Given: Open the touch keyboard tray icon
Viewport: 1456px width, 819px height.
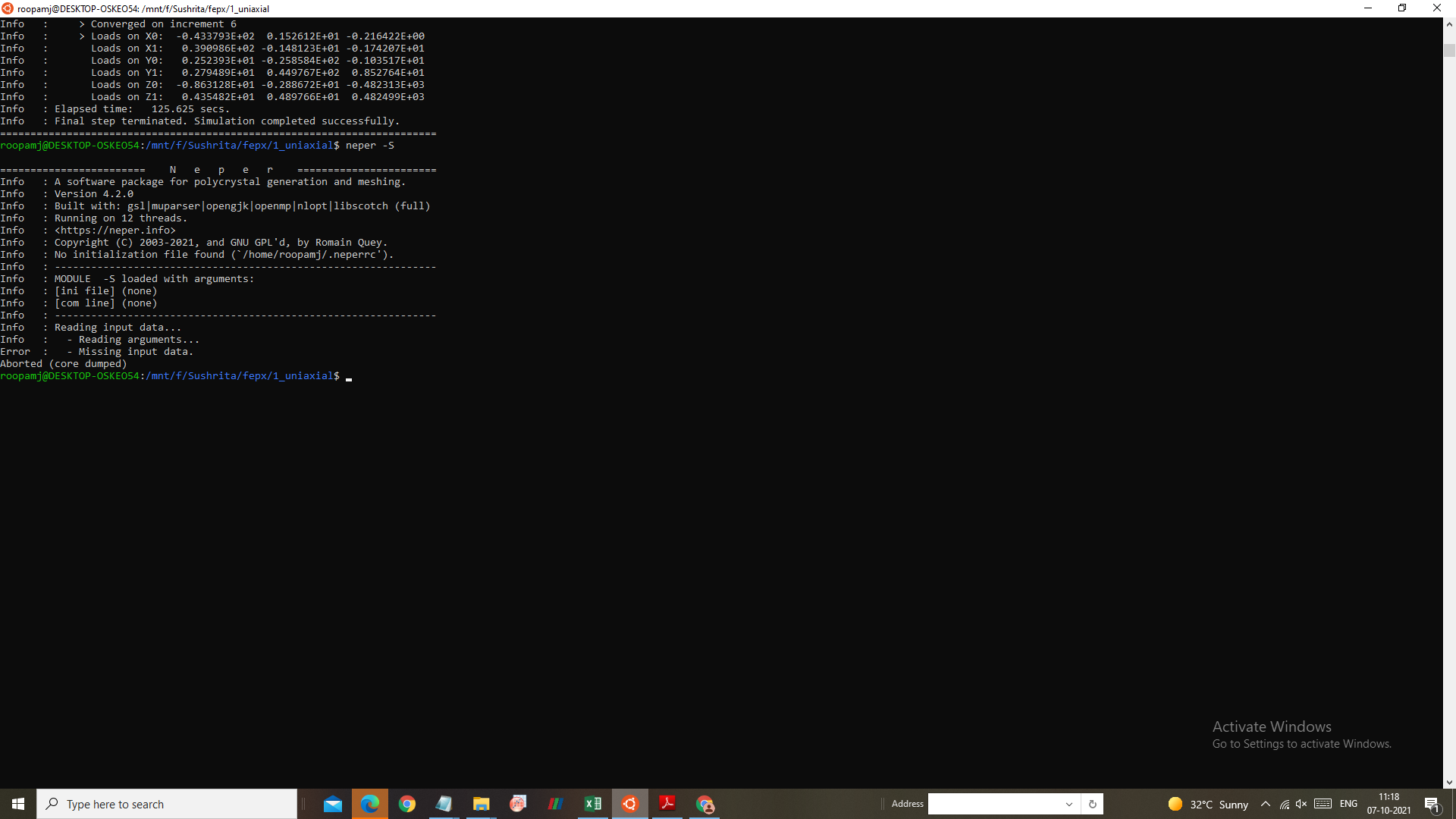Looking at the screenshot, I should (1323, 804).
